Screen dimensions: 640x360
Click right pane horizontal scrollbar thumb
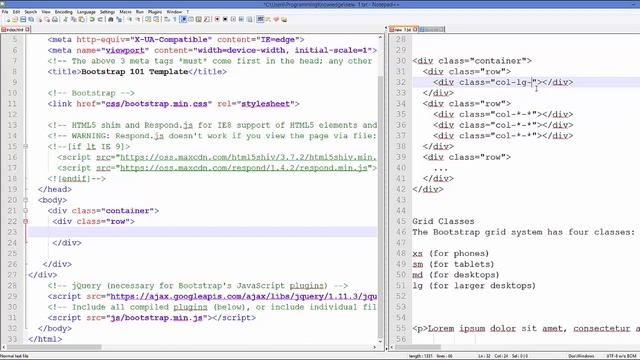418,347
